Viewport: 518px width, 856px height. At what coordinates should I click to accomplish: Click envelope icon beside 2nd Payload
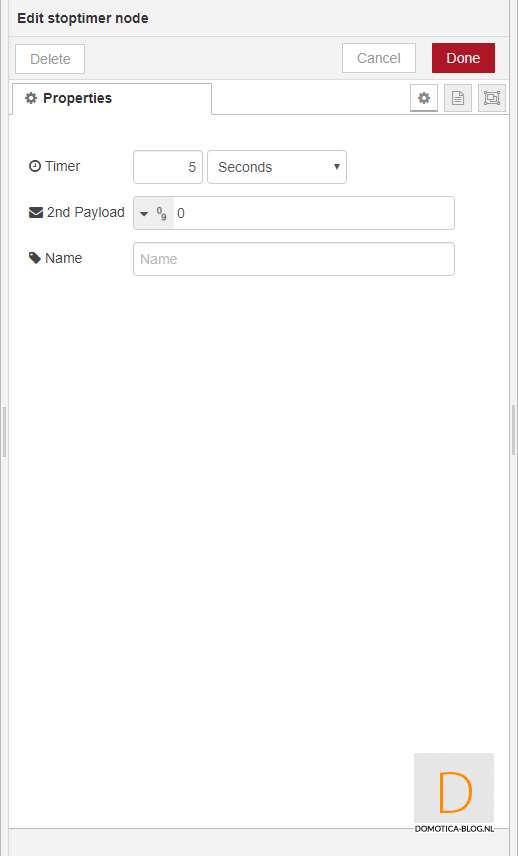tap(36, 212)
